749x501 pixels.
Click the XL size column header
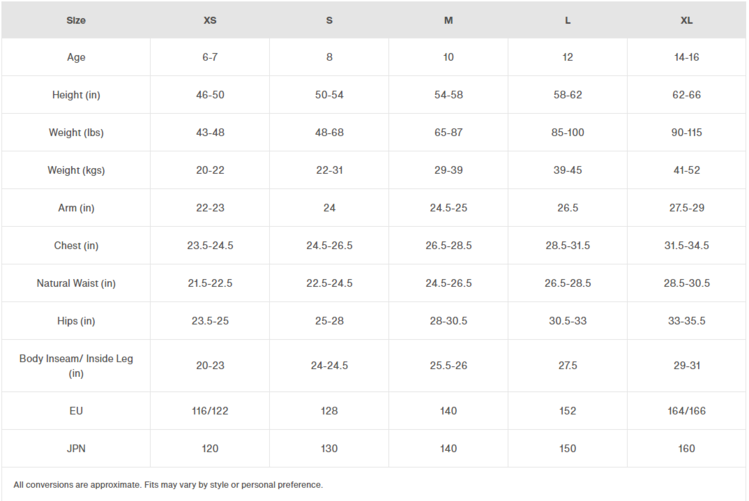(x=686, y=20)
